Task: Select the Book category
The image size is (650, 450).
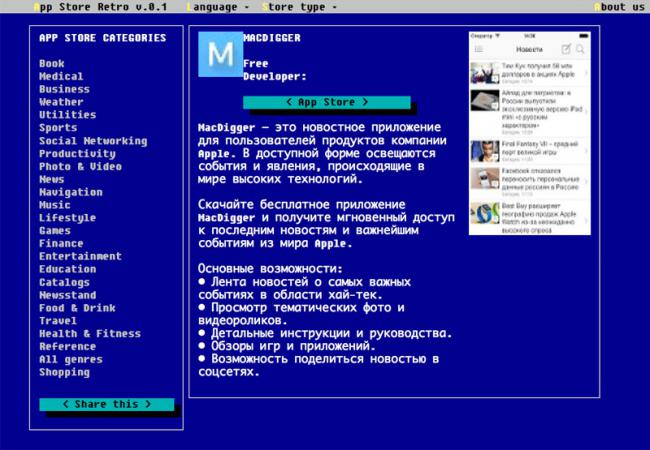Action: coord(52,64)
